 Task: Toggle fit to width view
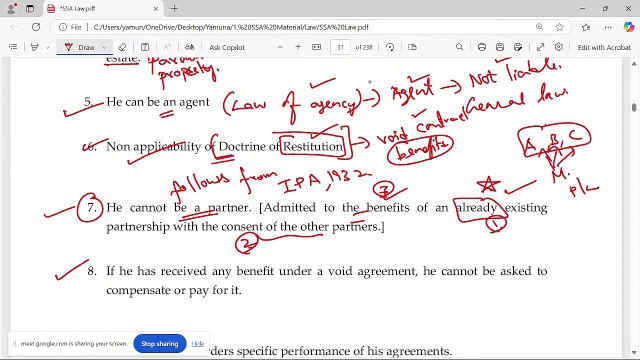point(316,47)
